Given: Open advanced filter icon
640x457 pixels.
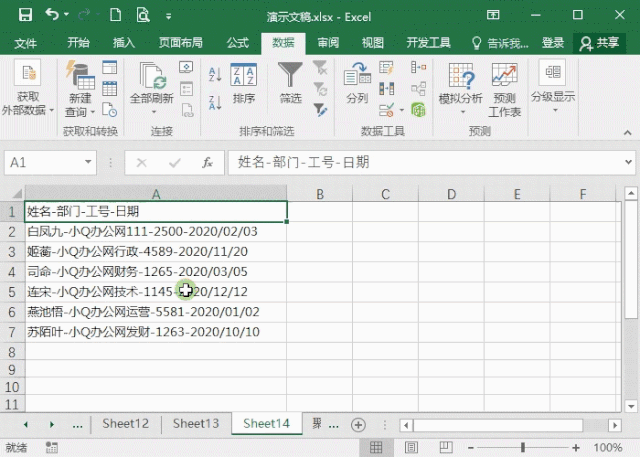Looking at the screenshot, I should tap(320, 110).
